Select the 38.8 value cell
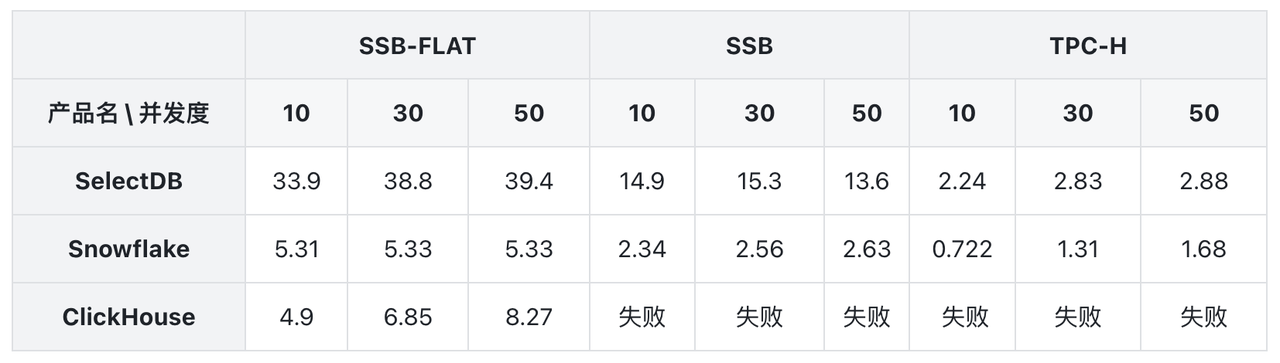This screenshot has width=1280, height=363. [408, 181]
